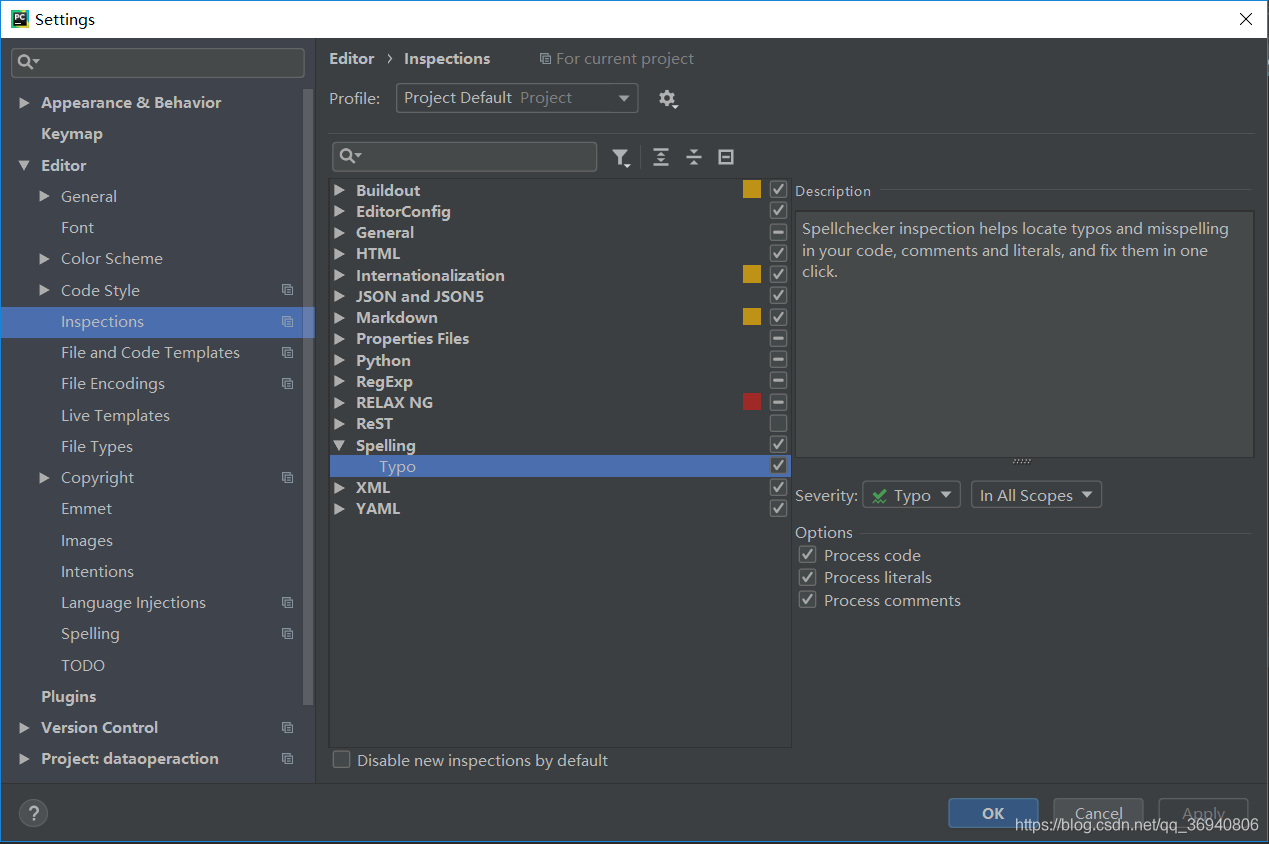
Task: Click the PyCharm icon in title bar
Action: [19, 19]
